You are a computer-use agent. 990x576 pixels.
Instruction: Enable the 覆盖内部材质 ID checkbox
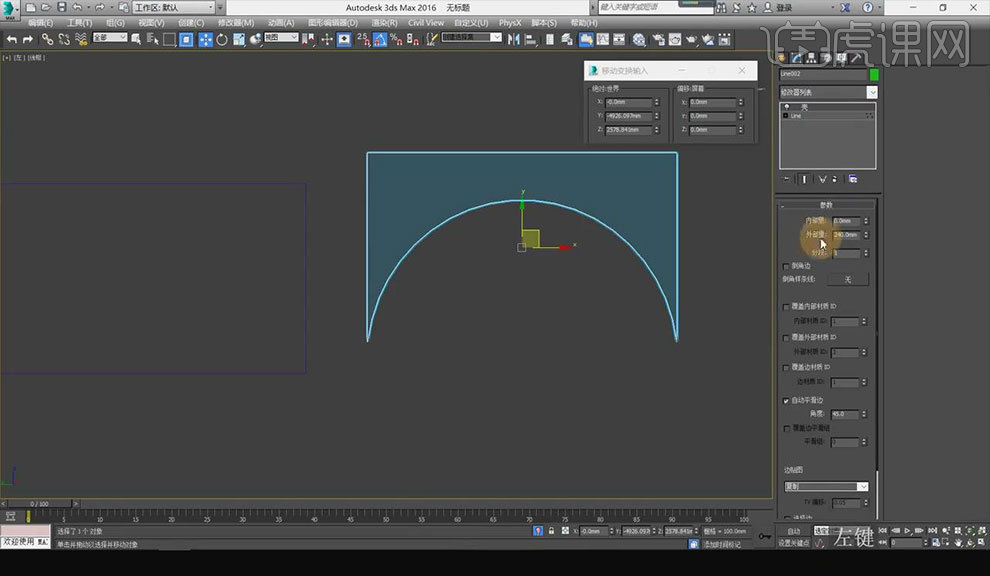[x=786, y=307]
